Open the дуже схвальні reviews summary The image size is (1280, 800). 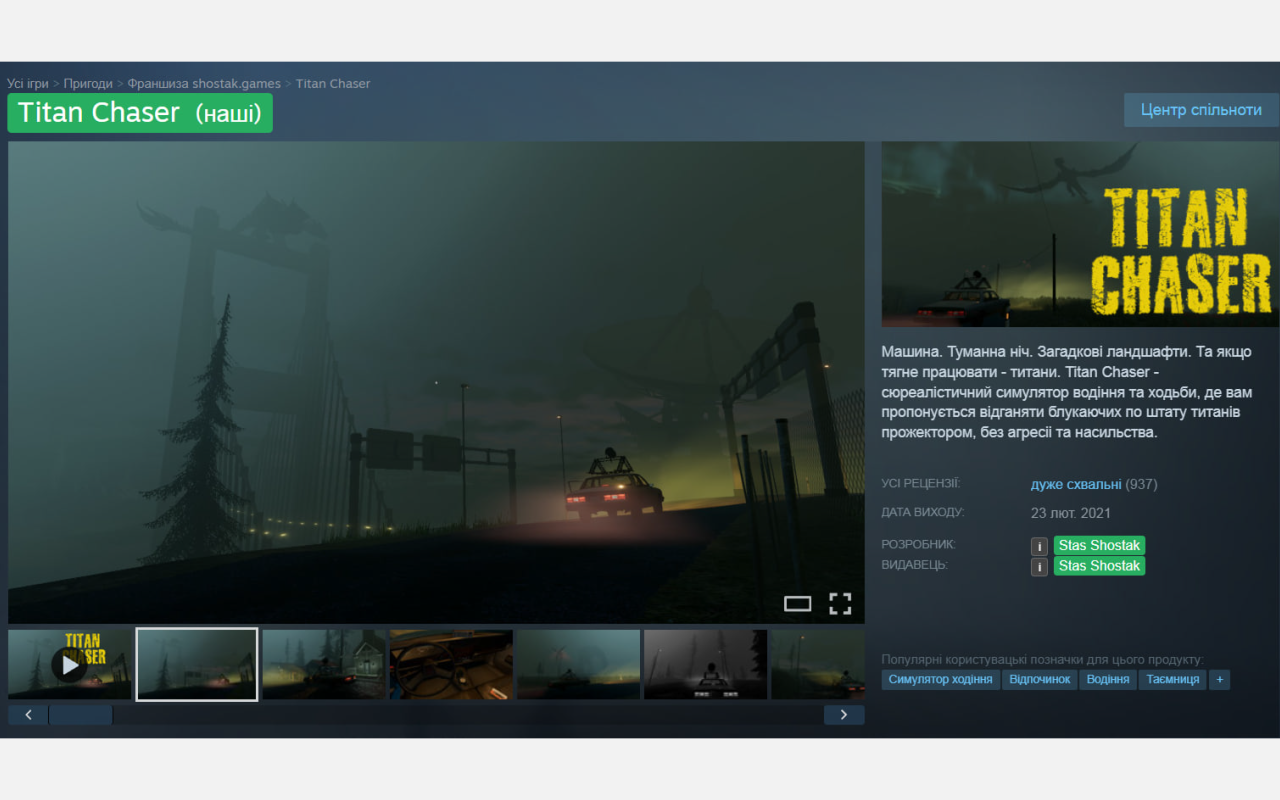click(x=1076, y=484)
